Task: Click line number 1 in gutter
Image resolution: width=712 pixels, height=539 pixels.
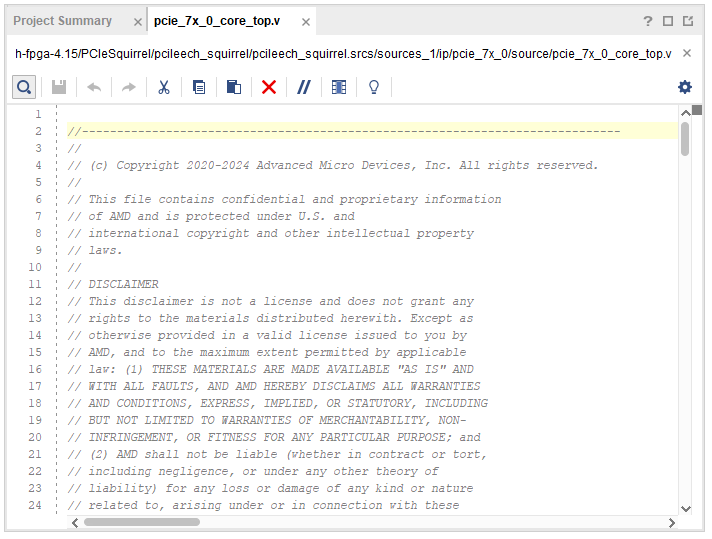Action: [x=39, y=114]
